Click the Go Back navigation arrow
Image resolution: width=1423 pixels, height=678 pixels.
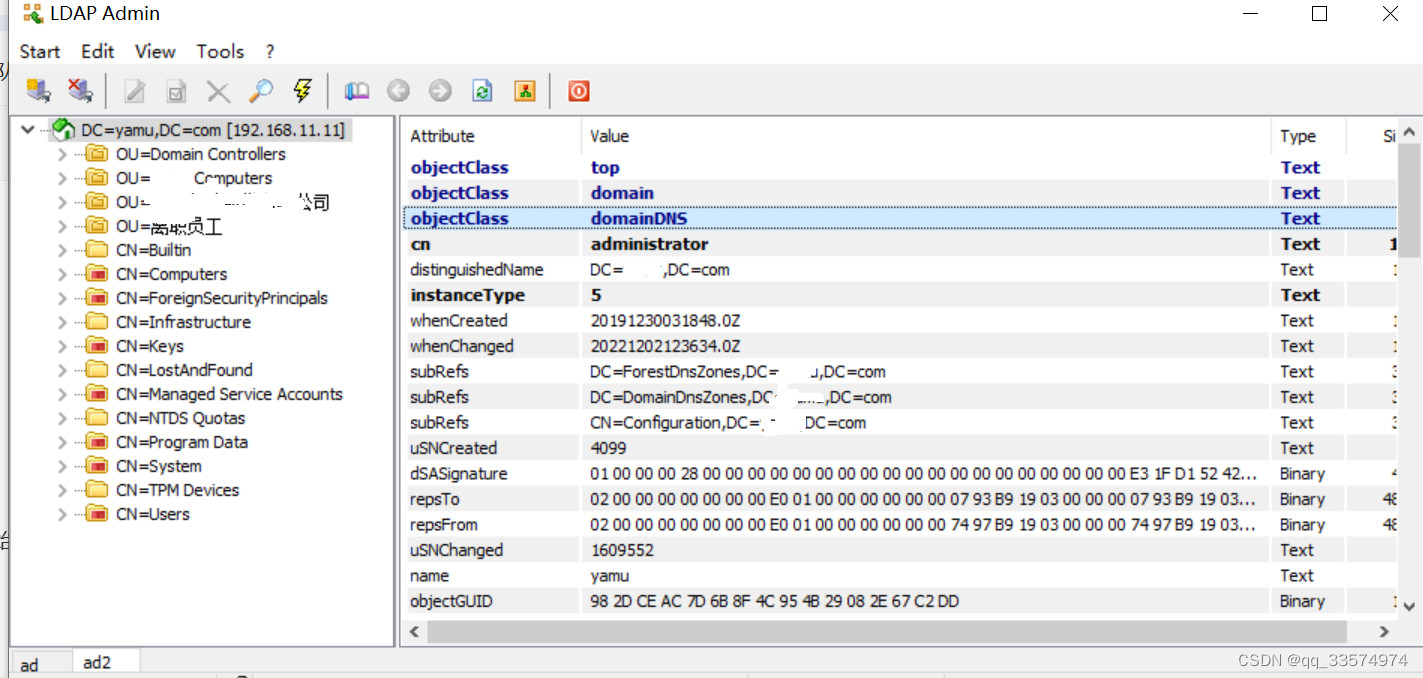(398, 90)
